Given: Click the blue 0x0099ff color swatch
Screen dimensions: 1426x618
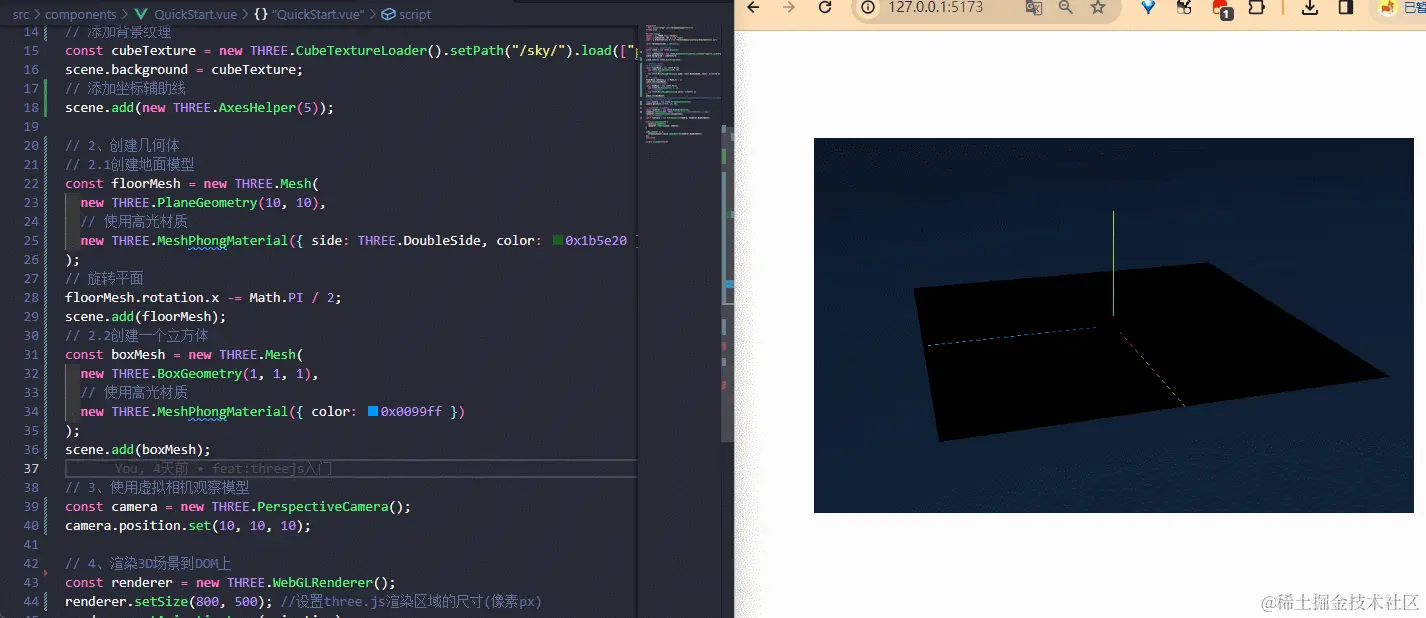Looking at the screenshot, I should 373,412.
